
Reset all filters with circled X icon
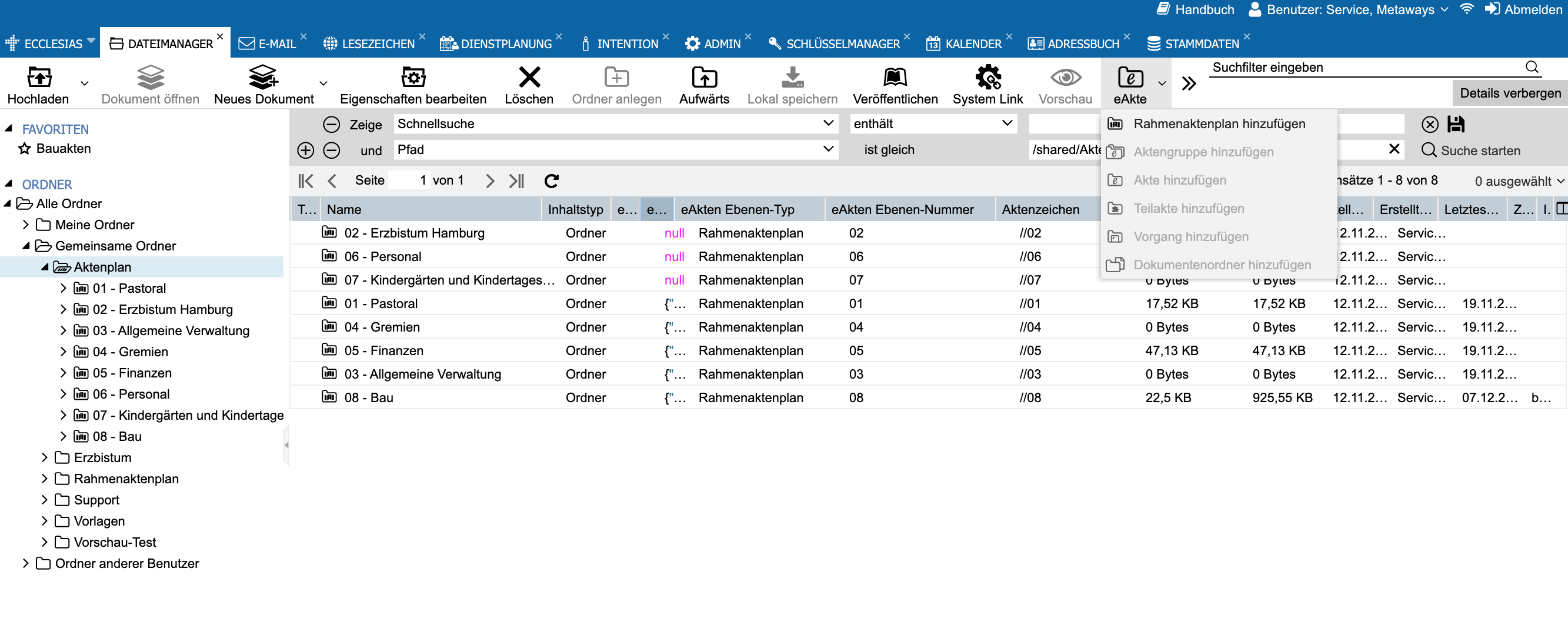click(x=1430, y=125)
